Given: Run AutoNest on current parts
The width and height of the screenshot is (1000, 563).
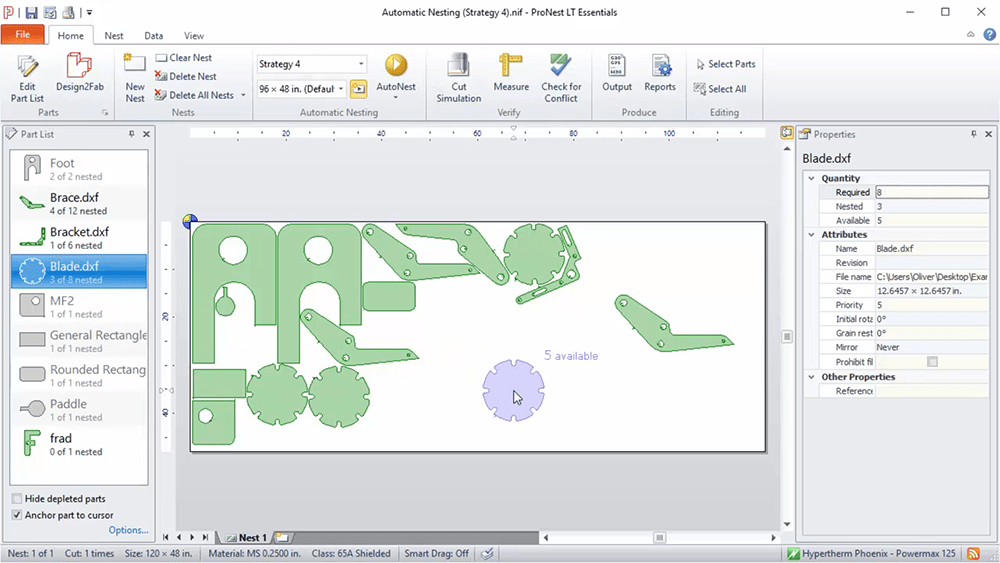Looking at the screenshot, I should coord(396,75).
